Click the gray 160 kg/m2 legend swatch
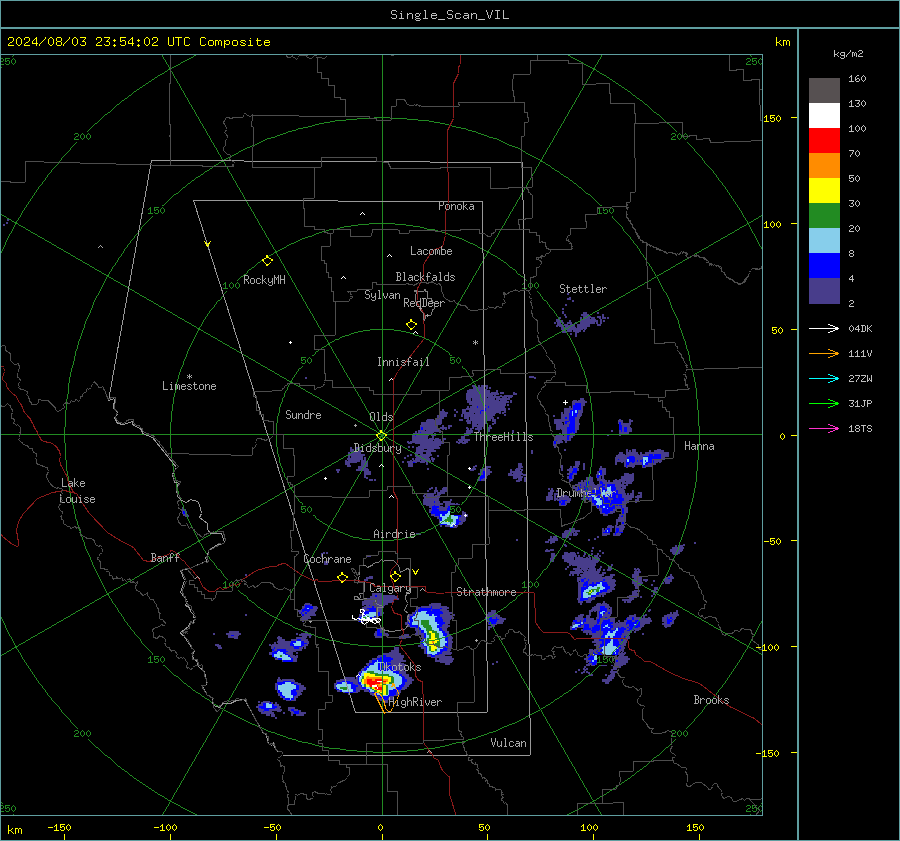 pyautogui.click(x=824, y=90)
